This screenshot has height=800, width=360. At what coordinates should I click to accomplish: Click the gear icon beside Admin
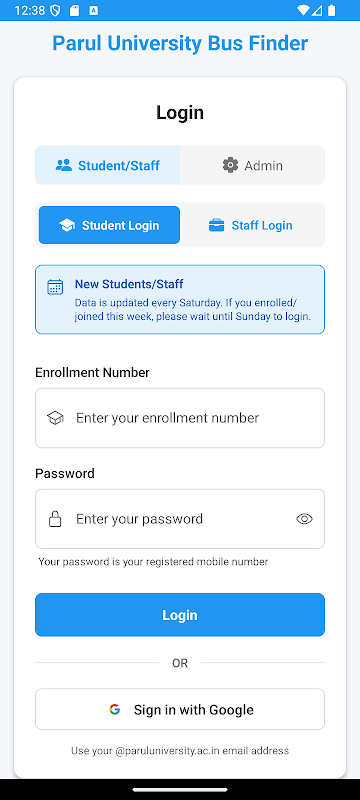tap(230, 165)
